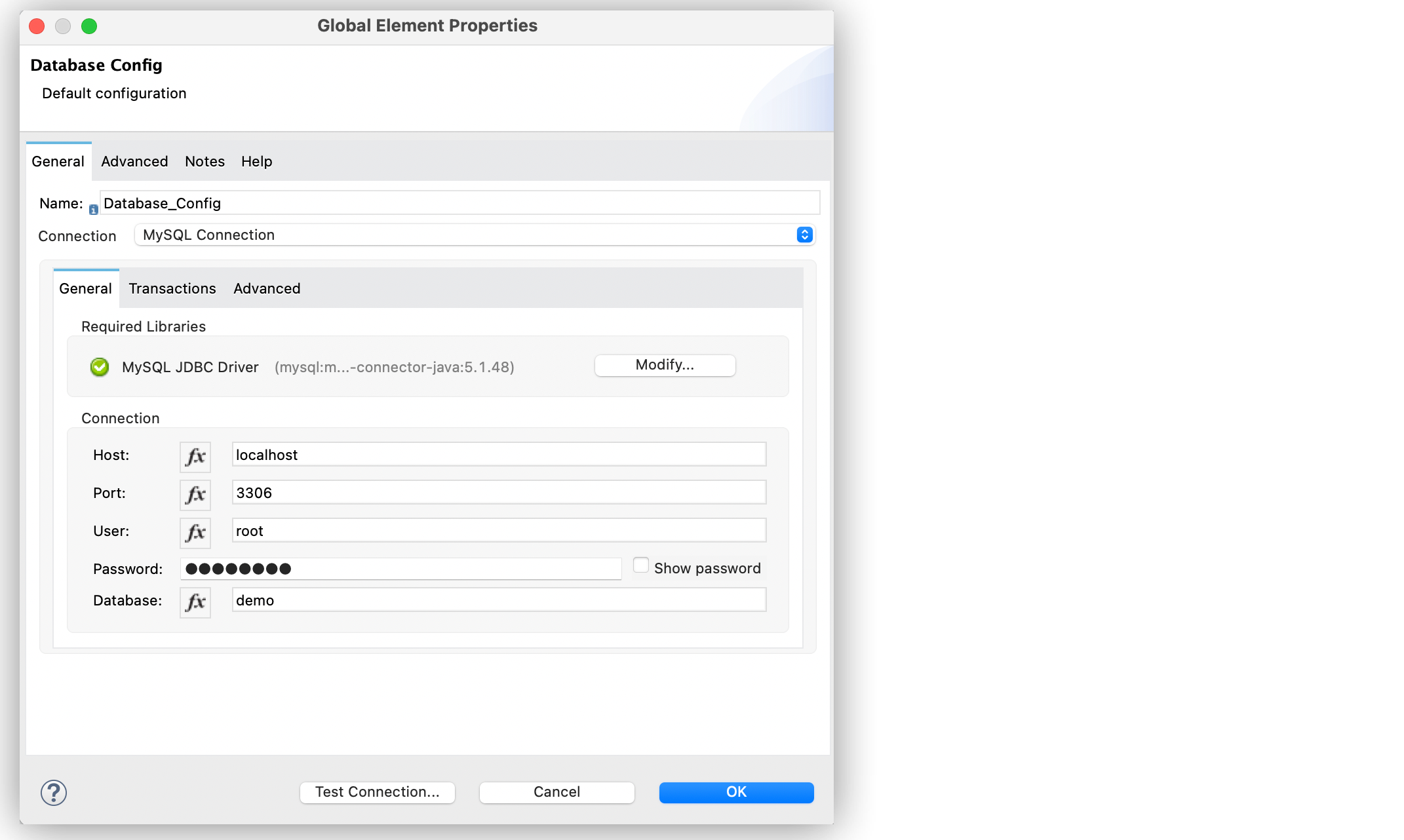The image size is (1404, 840).
Task: Open the Advanced outer configuration tab
Action: [x=134, y=161]
